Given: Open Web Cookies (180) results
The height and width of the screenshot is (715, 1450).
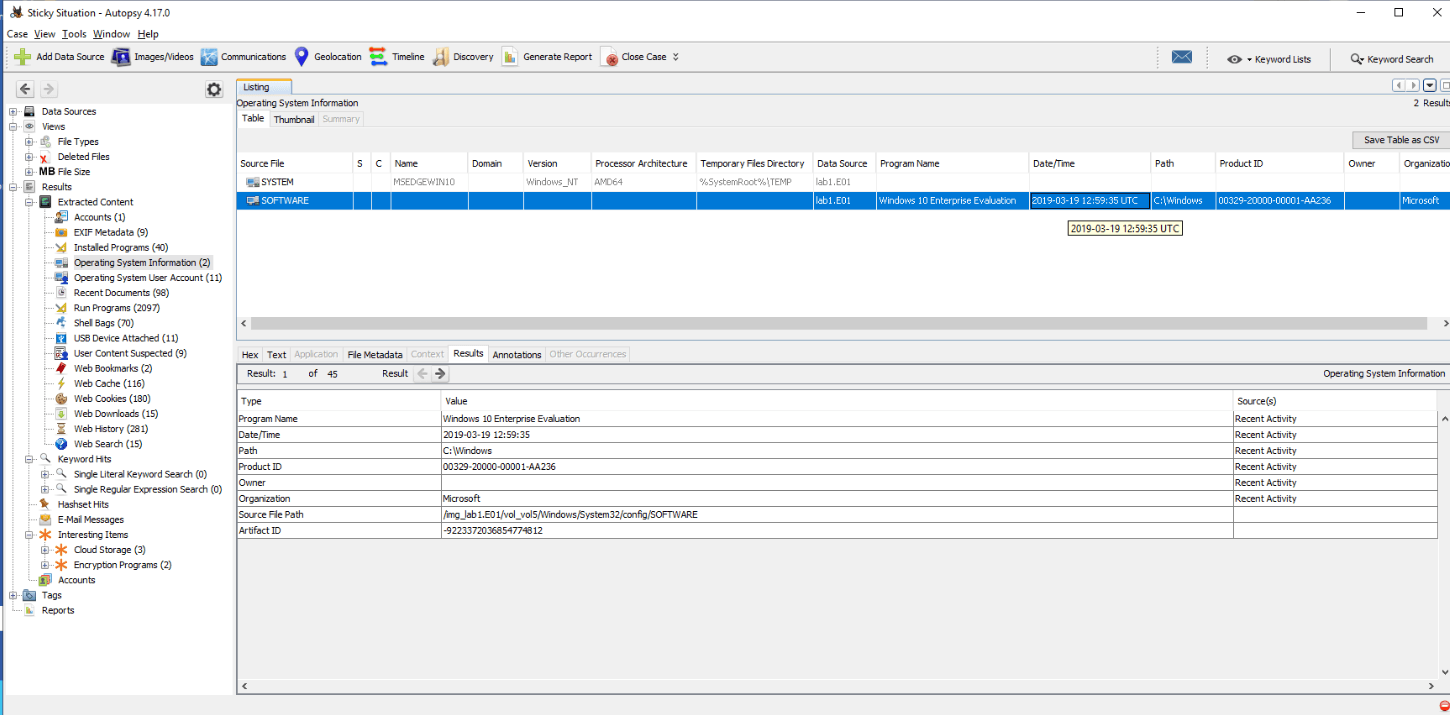Looking at the screenshot, I should tap(112, 399).
